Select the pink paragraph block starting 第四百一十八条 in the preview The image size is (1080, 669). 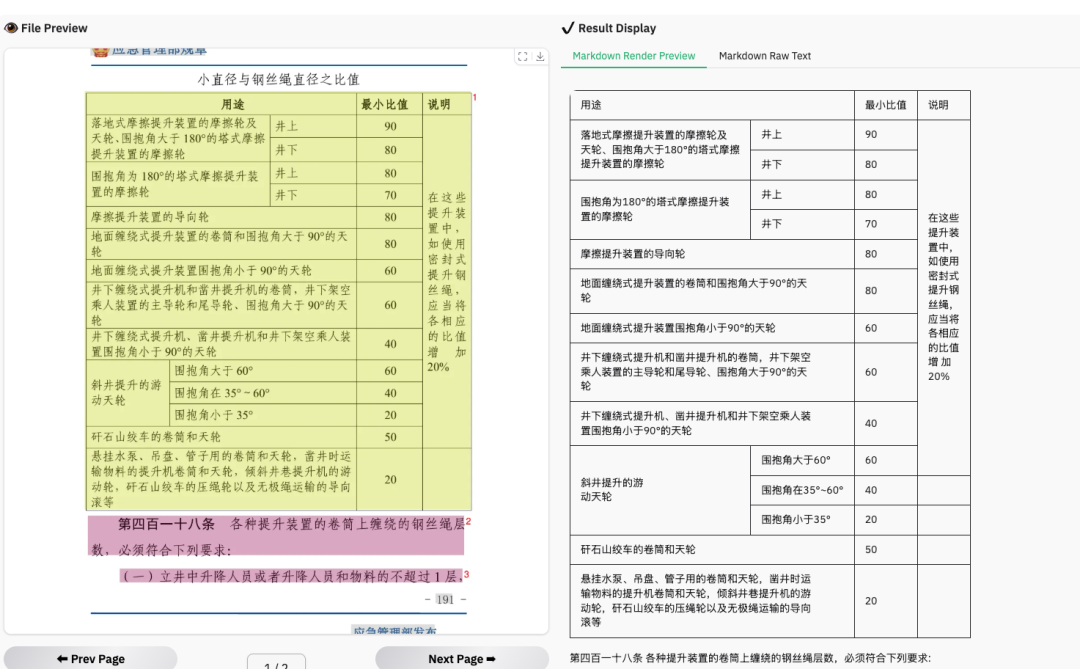[276, 535]
